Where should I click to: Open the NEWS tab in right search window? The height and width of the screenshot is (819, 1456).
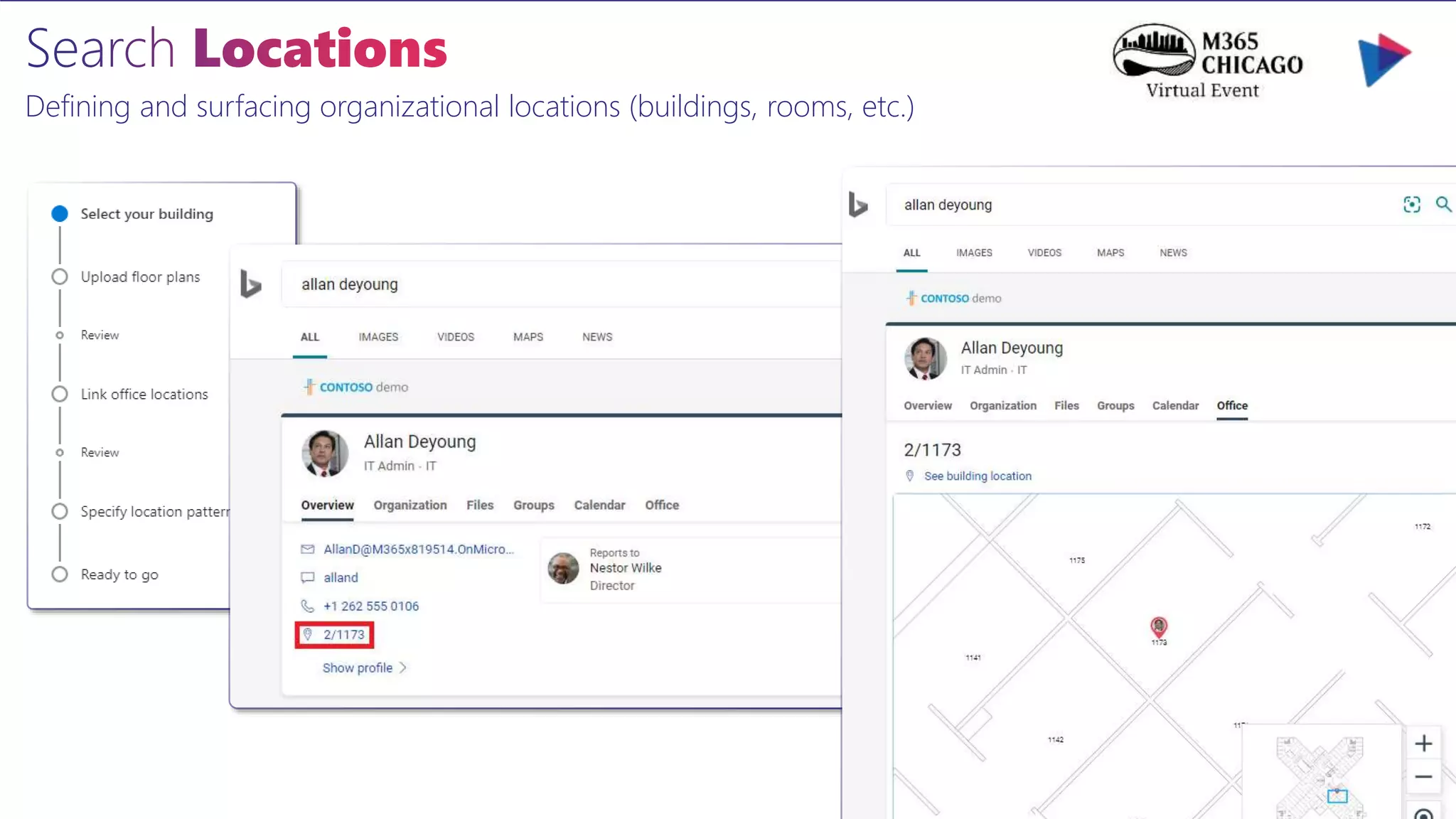click(1174, 253)
